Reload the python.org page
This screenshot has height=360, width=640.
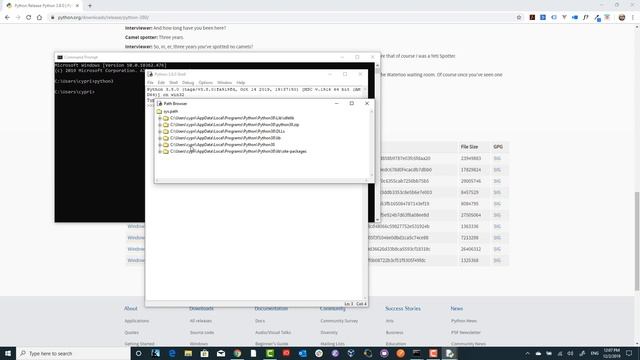pos(29,18)
